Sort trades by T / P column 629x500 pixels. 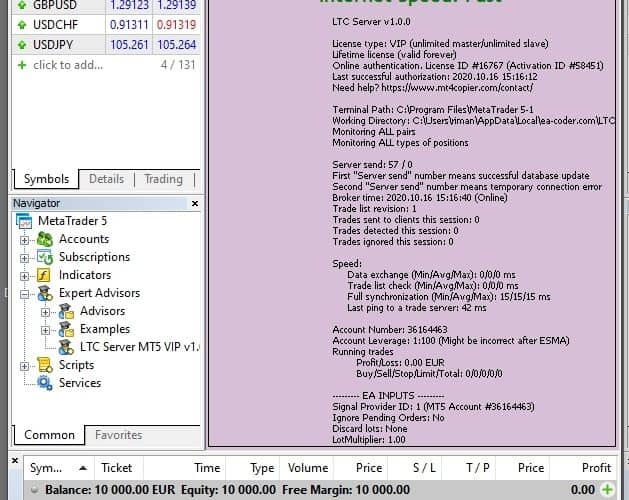[469, 468]
